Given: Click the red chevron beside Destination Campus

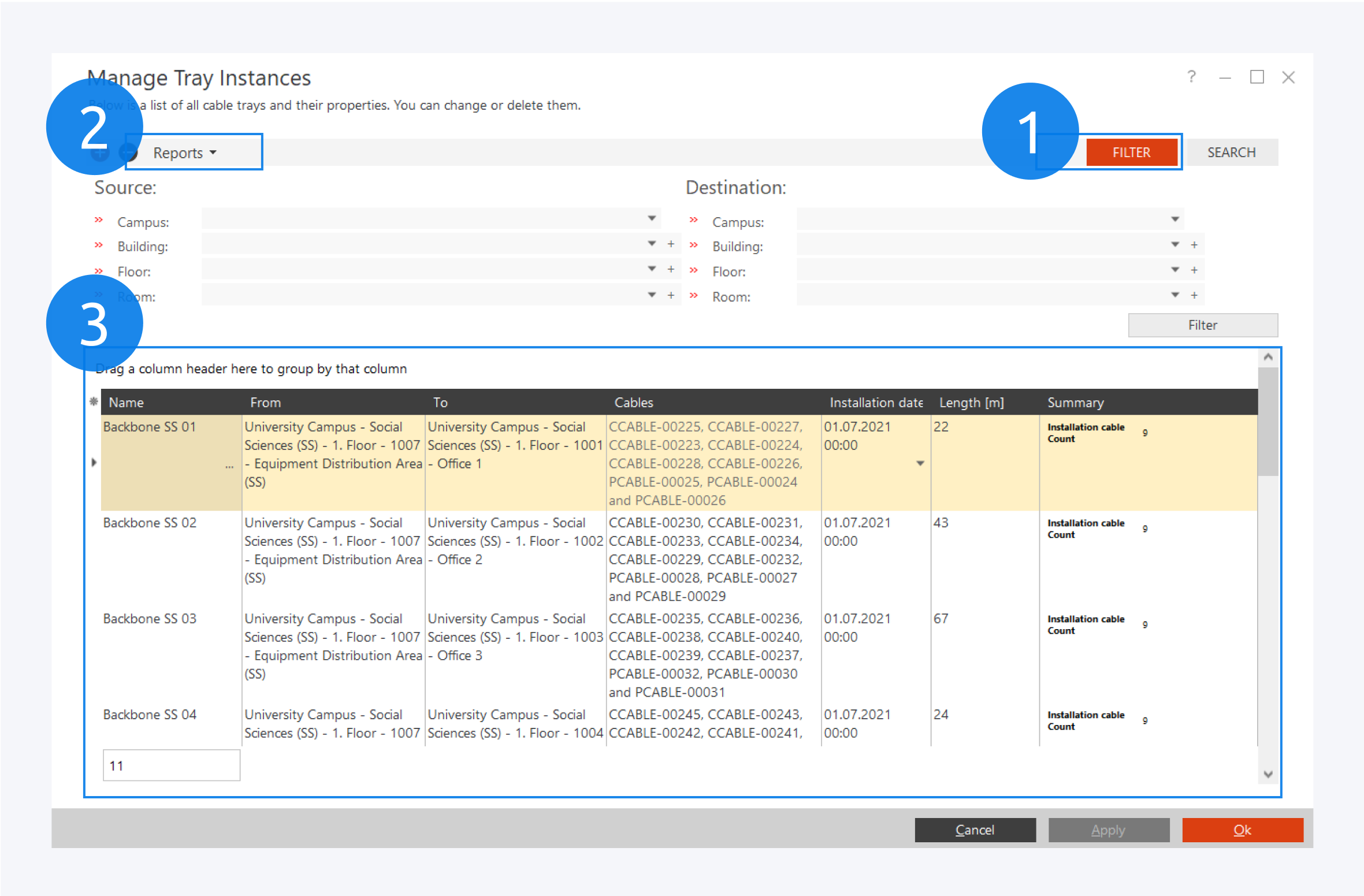Looking at the screenshot, I should coord(694,220).
